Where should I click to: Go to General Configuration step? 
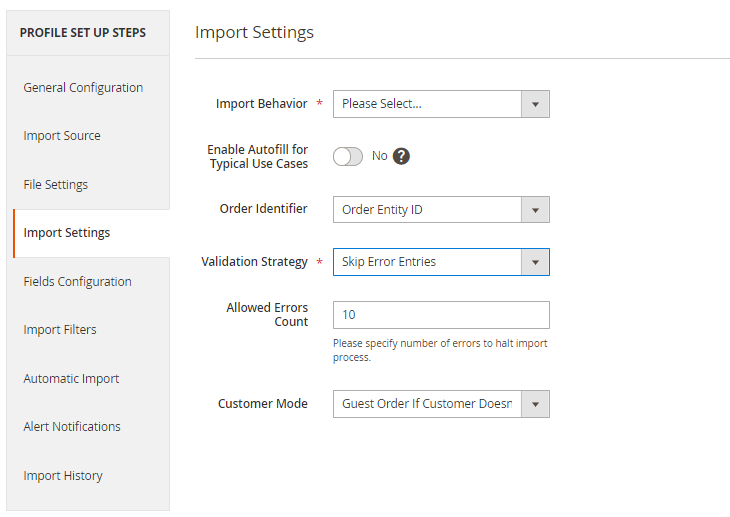83,88
